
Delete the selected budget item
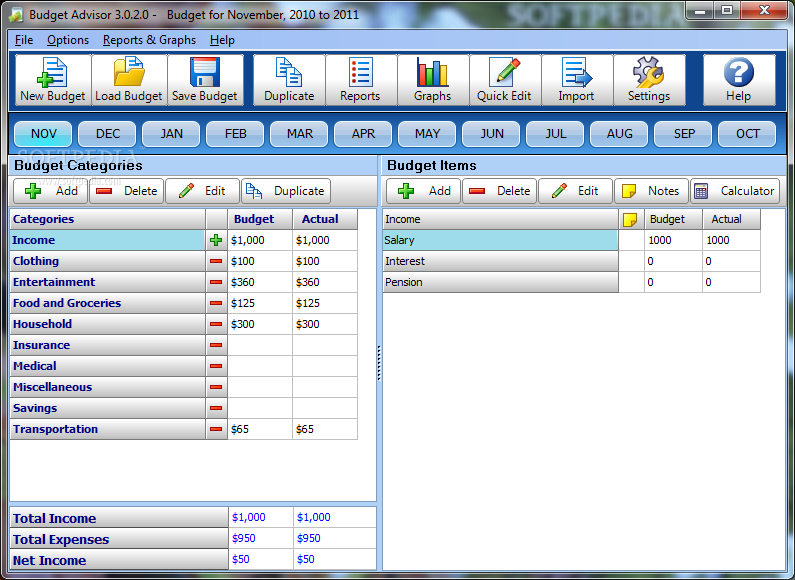499,191
